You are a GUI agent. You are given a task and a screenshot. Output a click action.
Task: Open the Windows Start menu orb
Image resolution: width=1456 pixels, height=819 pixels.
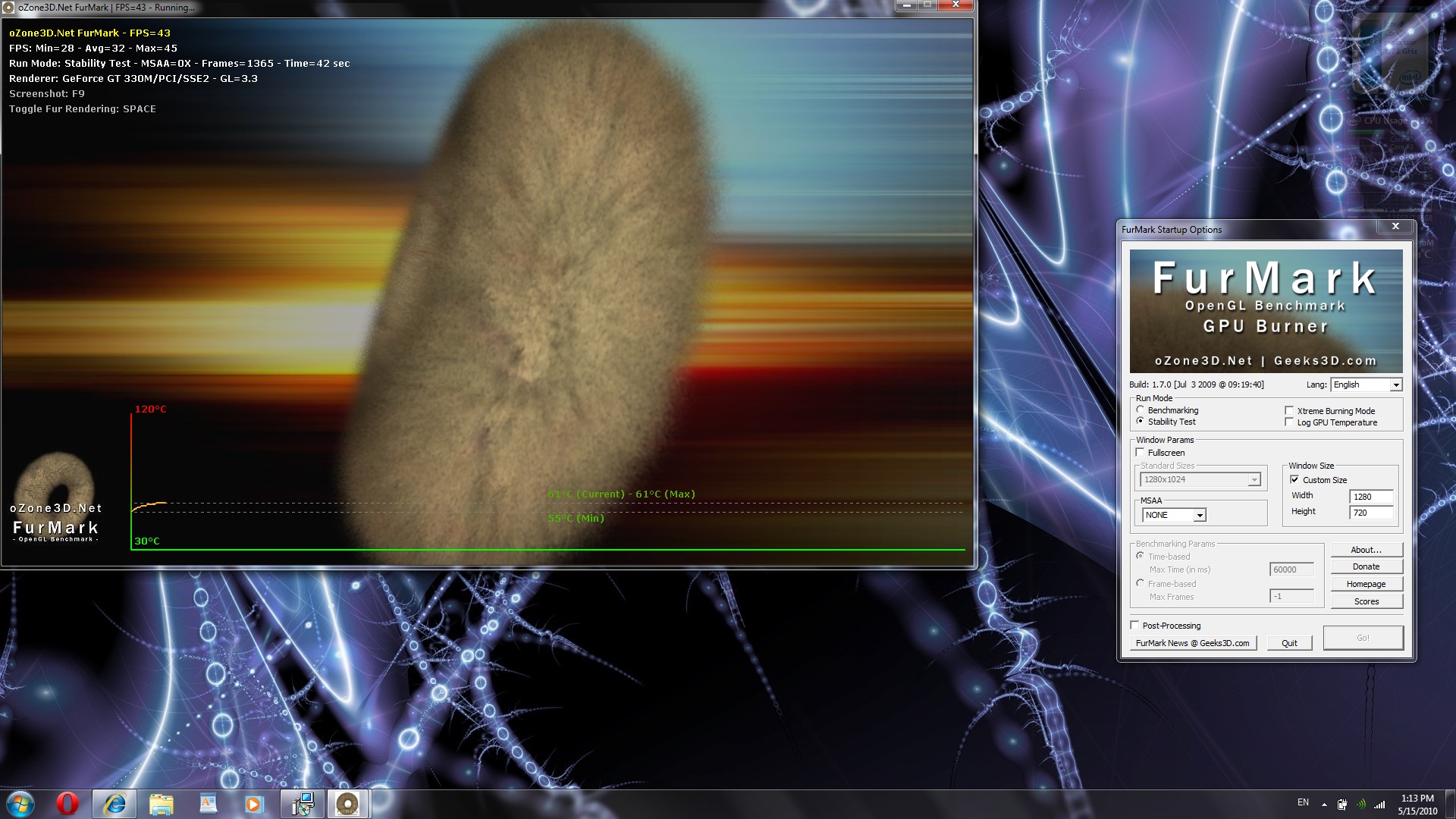click(x=20, y=804)
